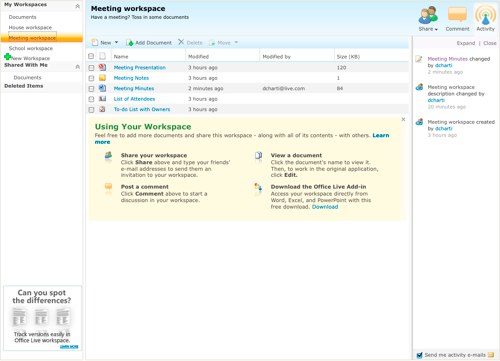Sort by the Modified by column header
This screenshot has height=361, width=500.
276,56
